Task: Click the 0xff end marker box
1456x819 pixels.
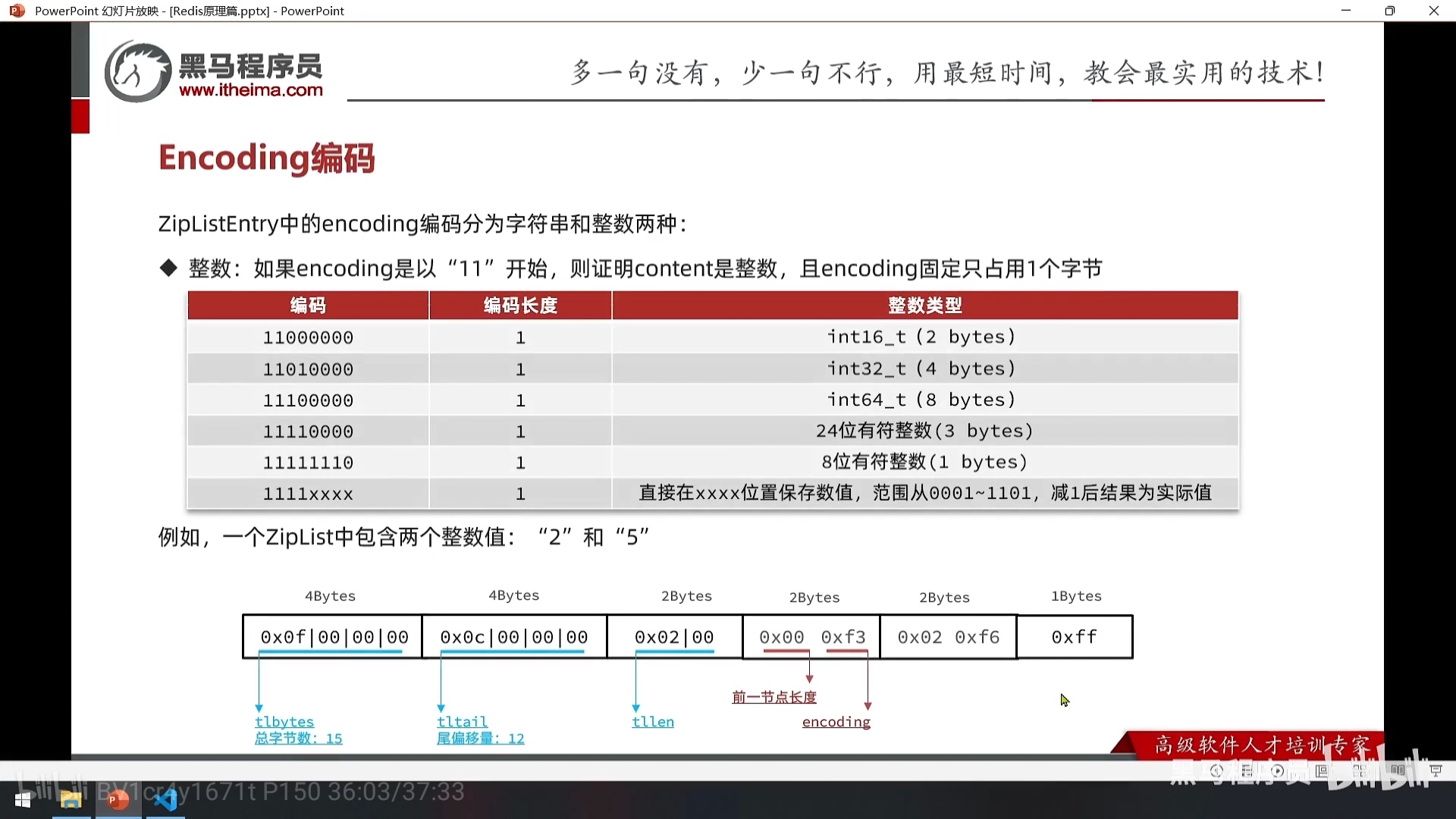Action: click(x=1074, y=637)
